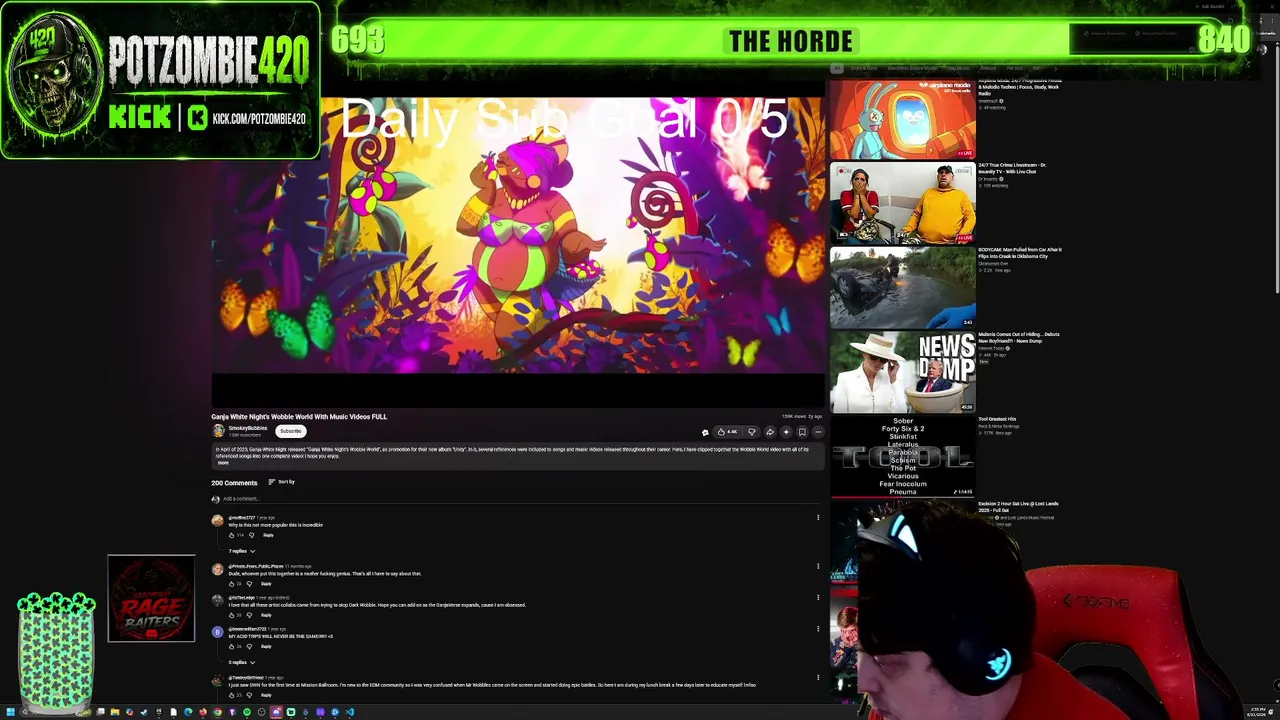
Task: Expand the video description with 'more'
Action: coord(223,463)
